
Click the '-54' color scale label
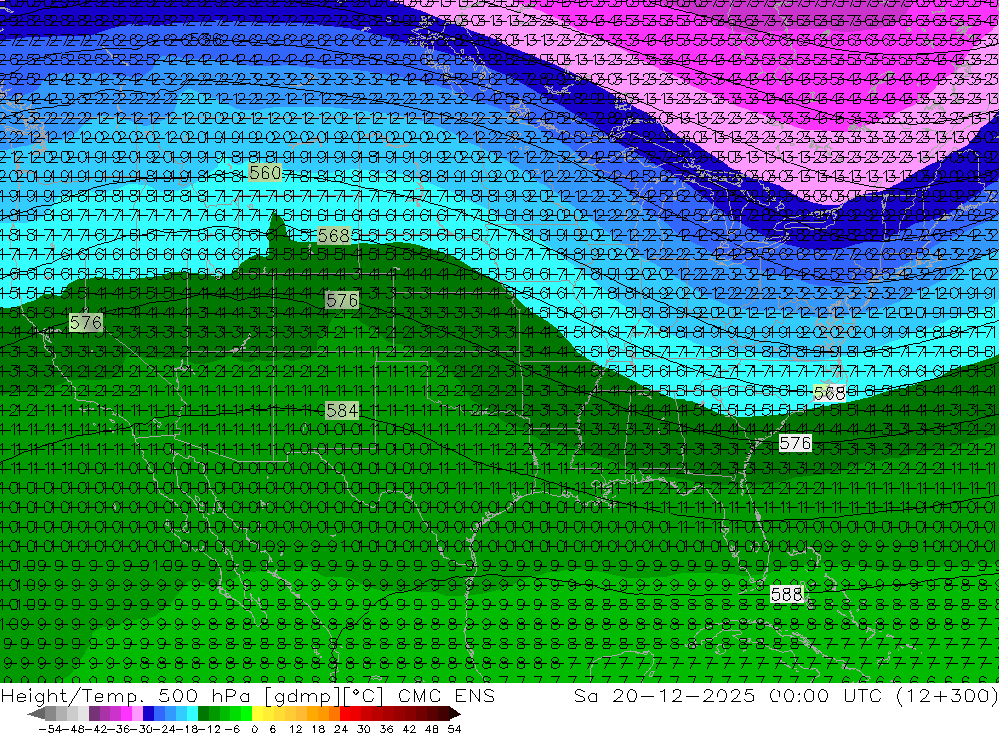point(50,729)
